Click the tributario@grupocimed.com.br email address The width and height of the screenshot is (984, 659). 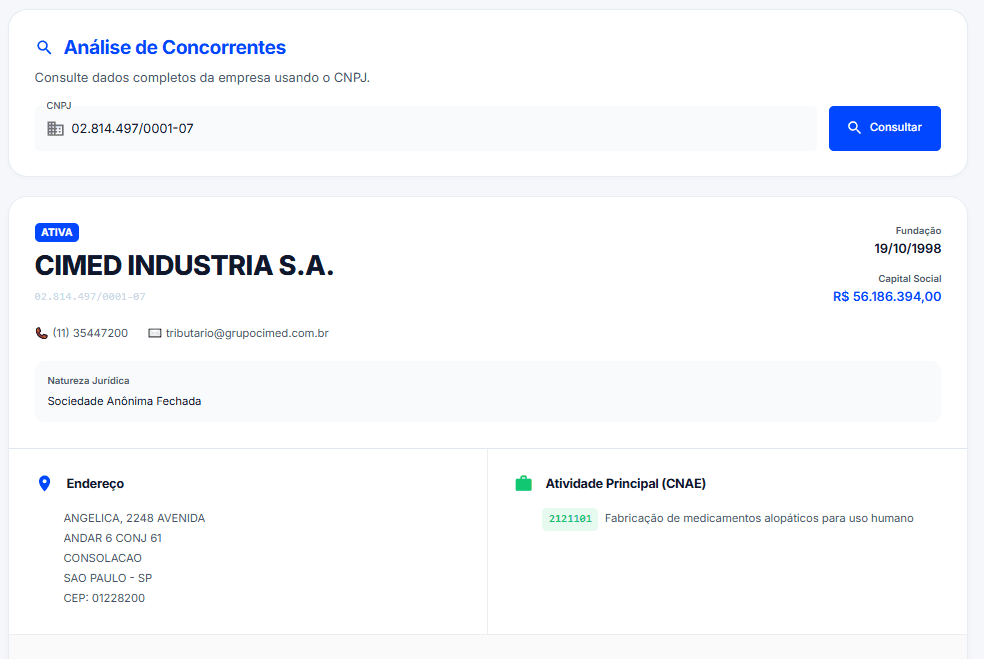coord(240,333)
